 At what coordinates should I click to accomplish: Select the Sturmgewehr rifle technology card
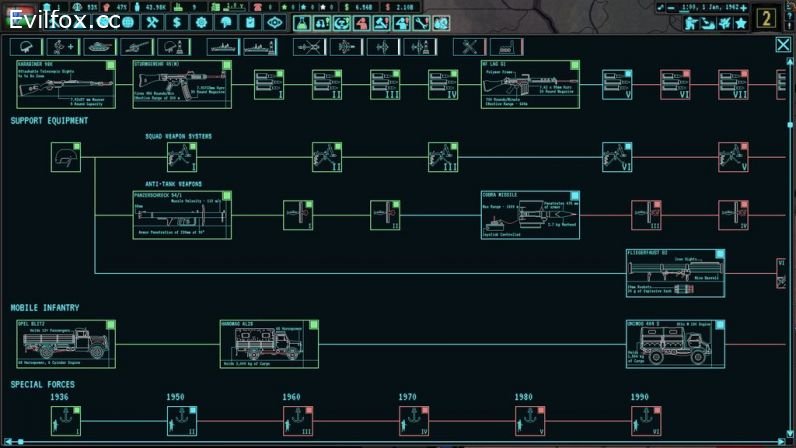[x=182, y=83]
